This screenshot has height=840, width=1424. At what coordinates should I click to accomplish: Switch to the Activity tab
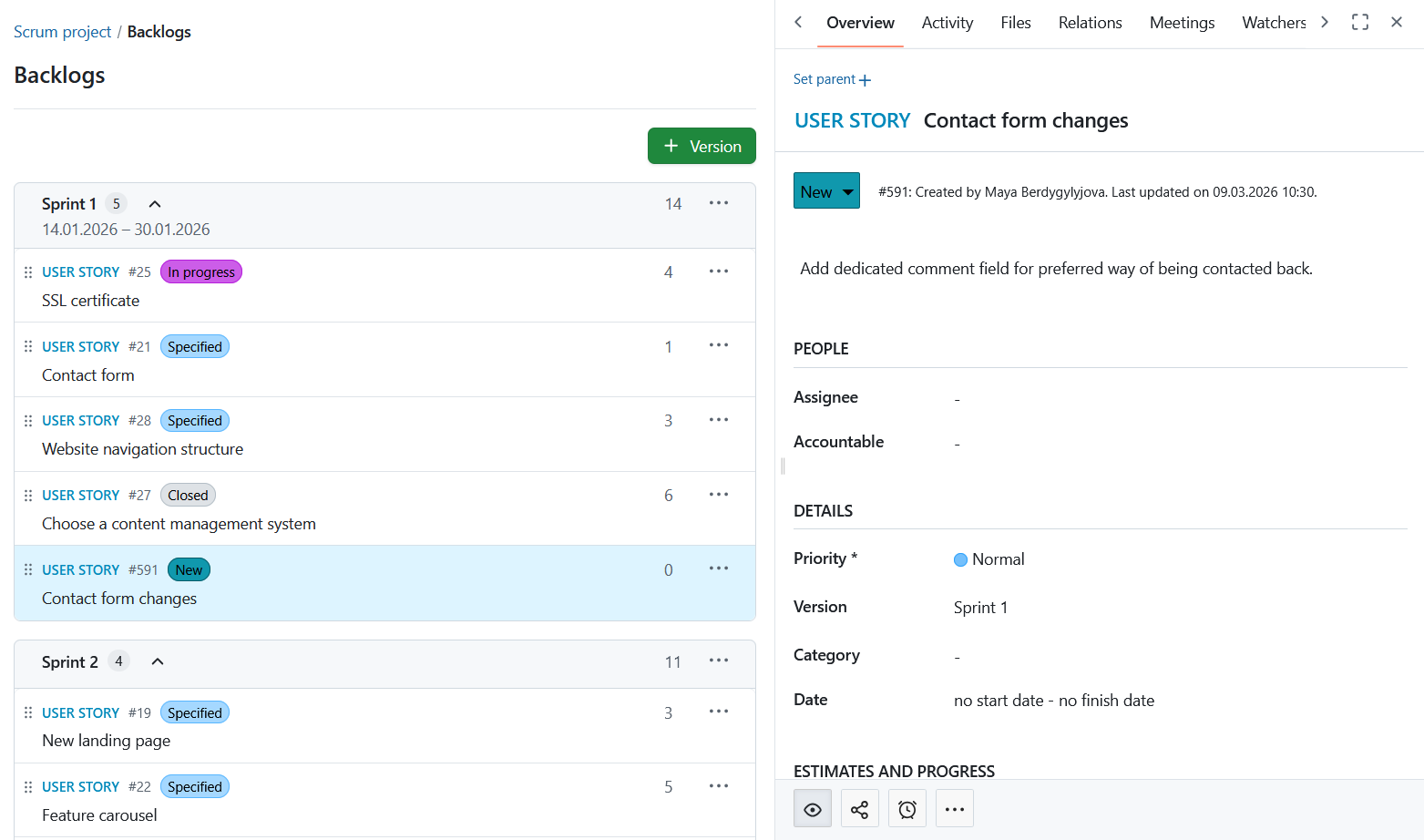tap(947, 22)
